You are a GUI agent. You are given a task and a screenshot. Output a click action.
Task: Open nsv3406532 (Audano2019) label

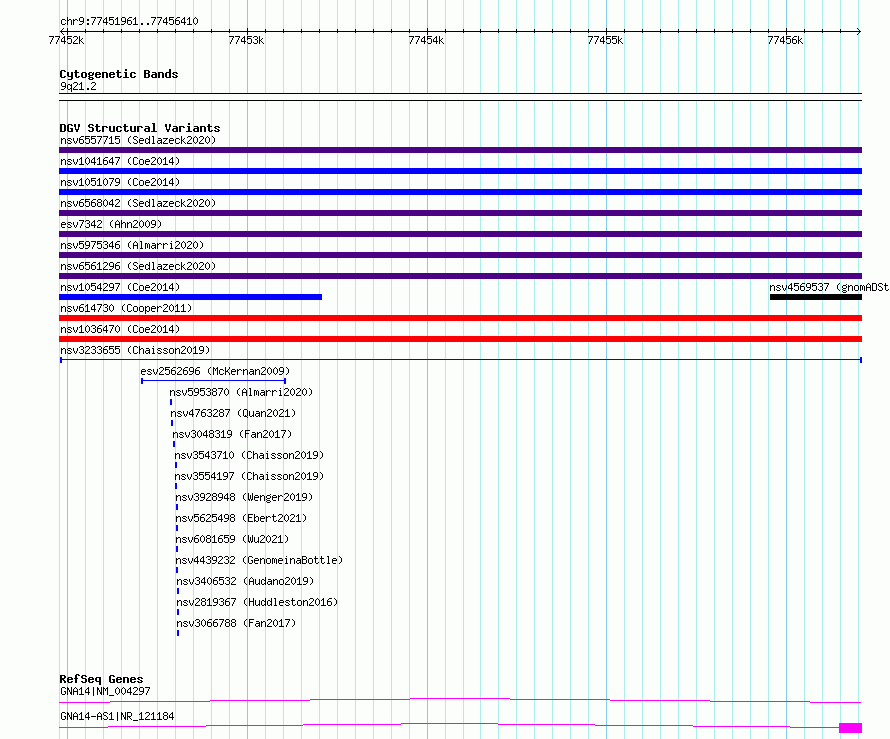point(245,581)
